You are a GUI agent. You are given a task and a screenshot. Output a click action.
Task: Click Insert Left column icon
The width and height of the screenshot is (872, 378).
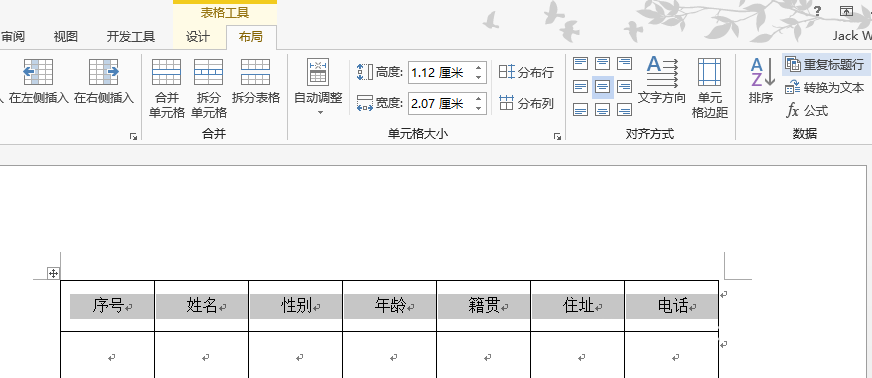(38, 72)
